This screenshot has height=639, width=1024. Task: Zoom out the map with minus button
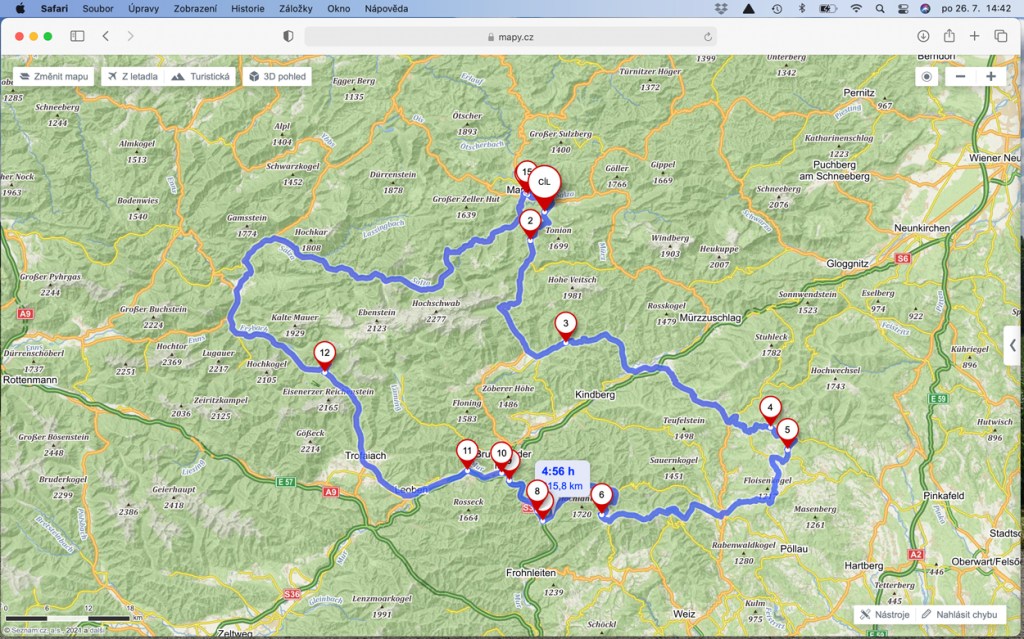[x=960, y=77]
